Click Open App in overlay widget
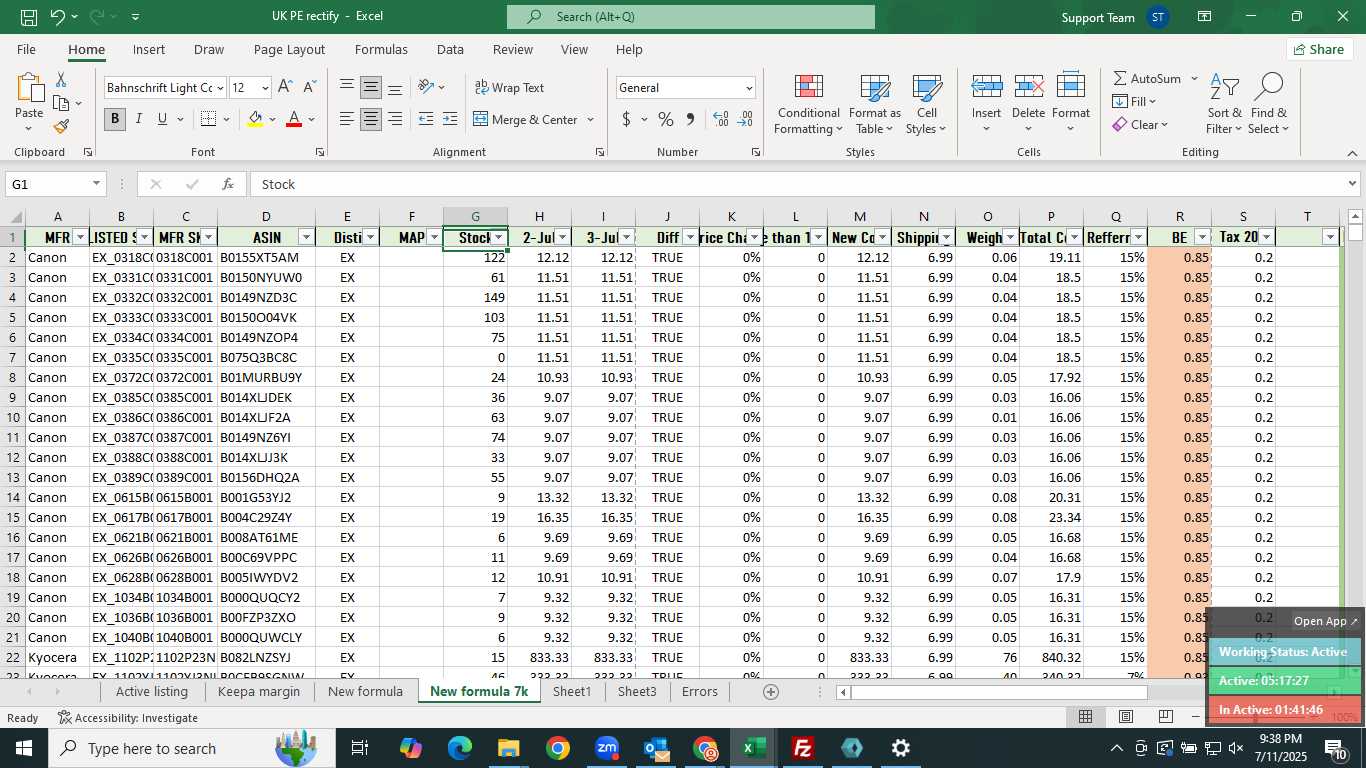The width and height of the screenshot is (1366, 768). (1326, 621)
